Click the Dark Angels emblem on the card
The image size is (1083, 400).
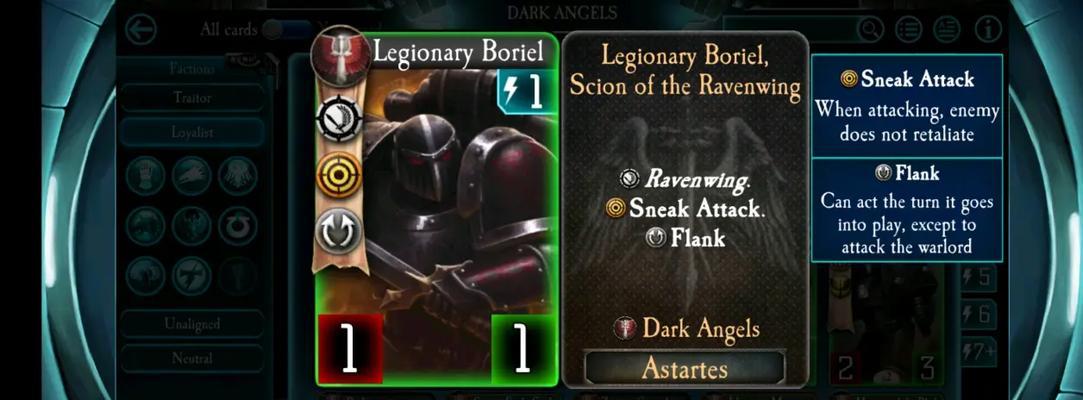340,55
